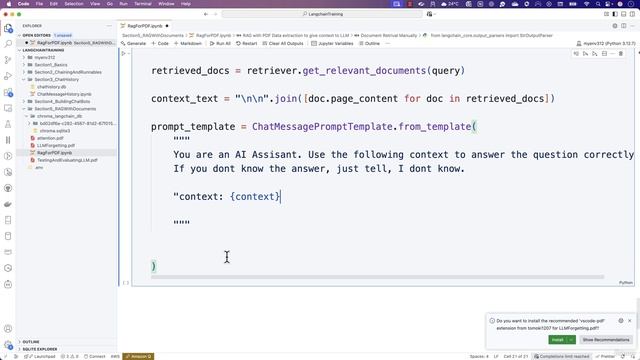The width and height of the screenshot is (640, 360).
Task: Click Clear All Outputs button
Action: [x=283, y=43]
